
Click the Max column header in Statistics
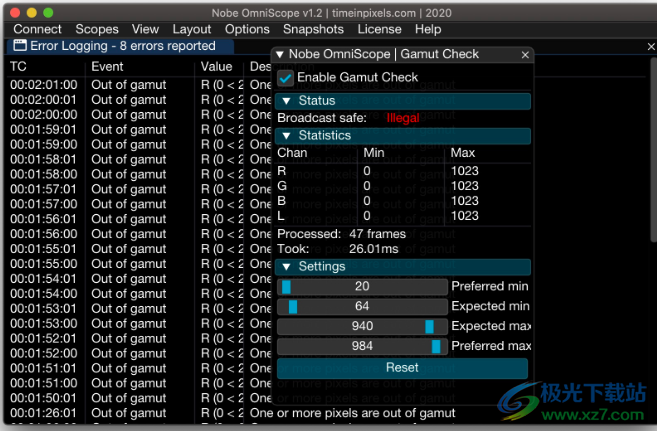463,153
